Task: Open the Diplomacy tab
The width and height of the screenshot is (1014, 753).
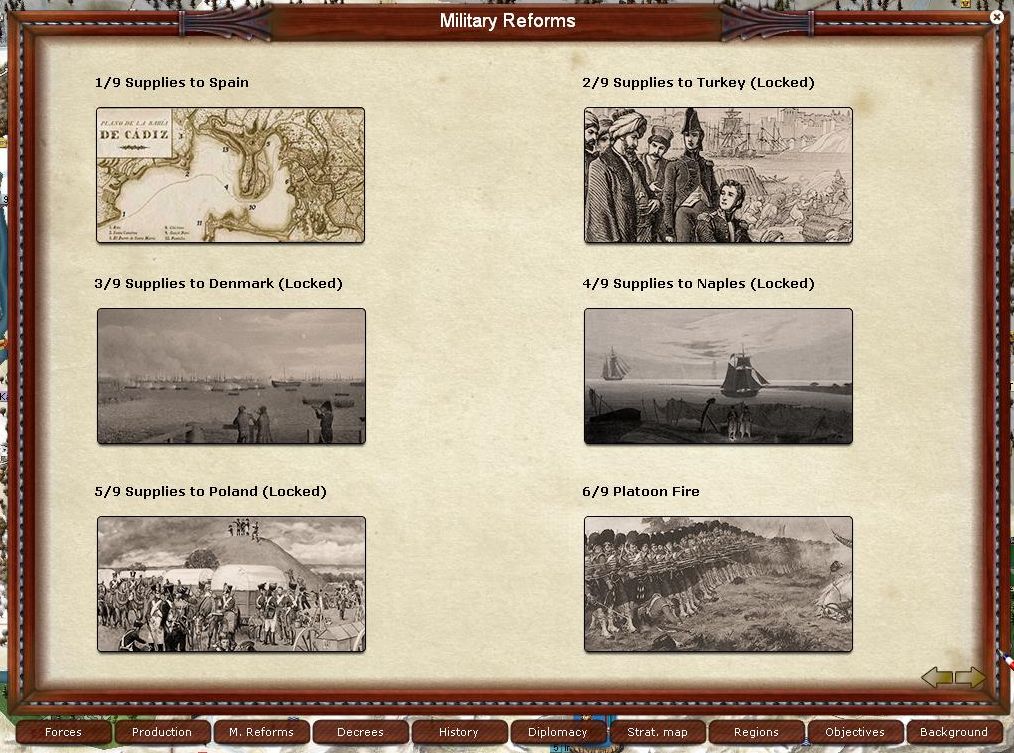Action: tap(558, 732)
